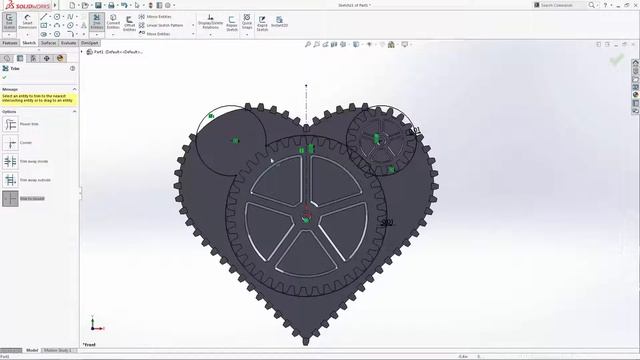Select the Circle sketch tool
The height and width of the screenshot is (360, 640).
point(57,17)
